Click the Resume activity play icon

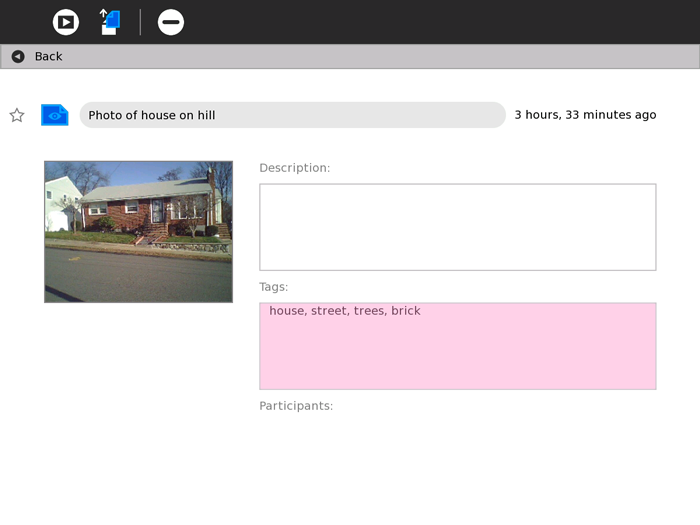point(66,22)
